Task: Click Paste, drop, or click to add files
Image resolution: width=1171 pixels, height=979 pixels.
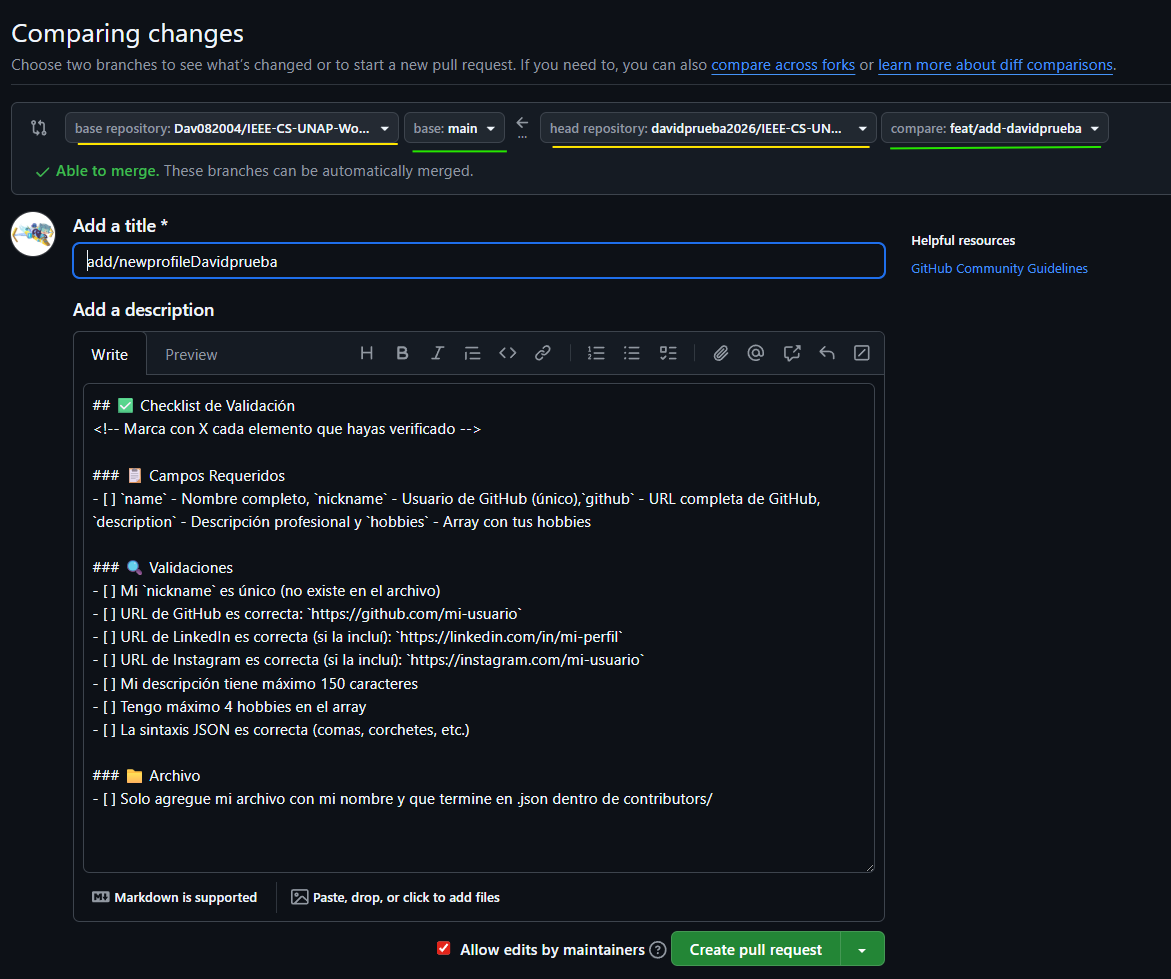Action: pos(396,897)
